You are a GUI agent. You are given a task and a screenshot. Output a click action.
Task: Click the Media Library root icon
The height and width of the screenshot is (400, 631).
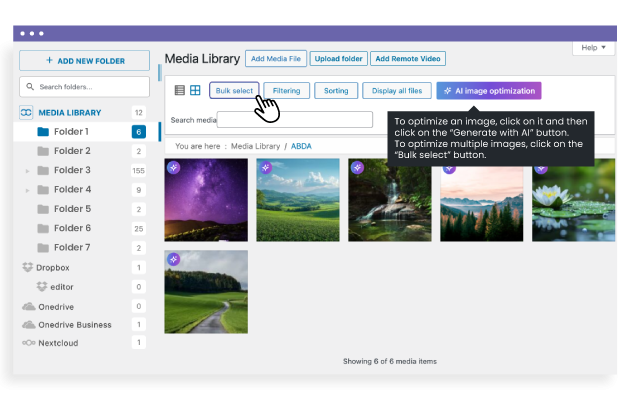(27, 113)
